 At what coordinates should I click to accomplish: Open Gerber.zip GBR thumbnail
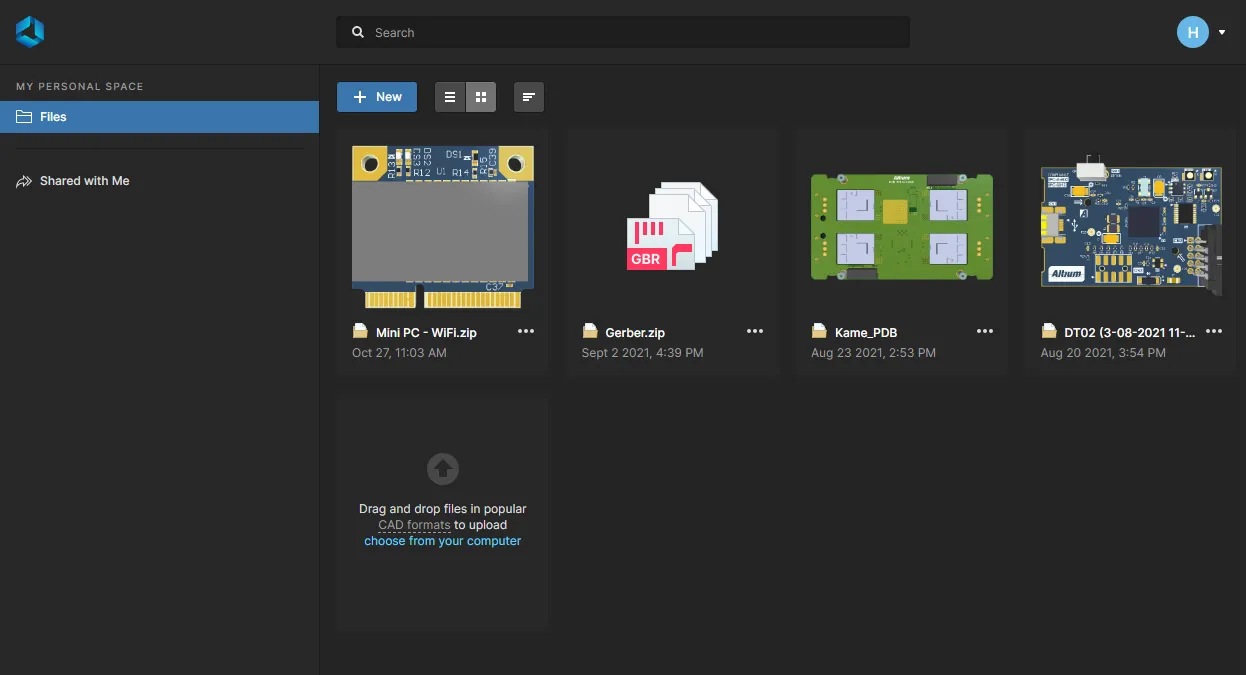(672, 227)
